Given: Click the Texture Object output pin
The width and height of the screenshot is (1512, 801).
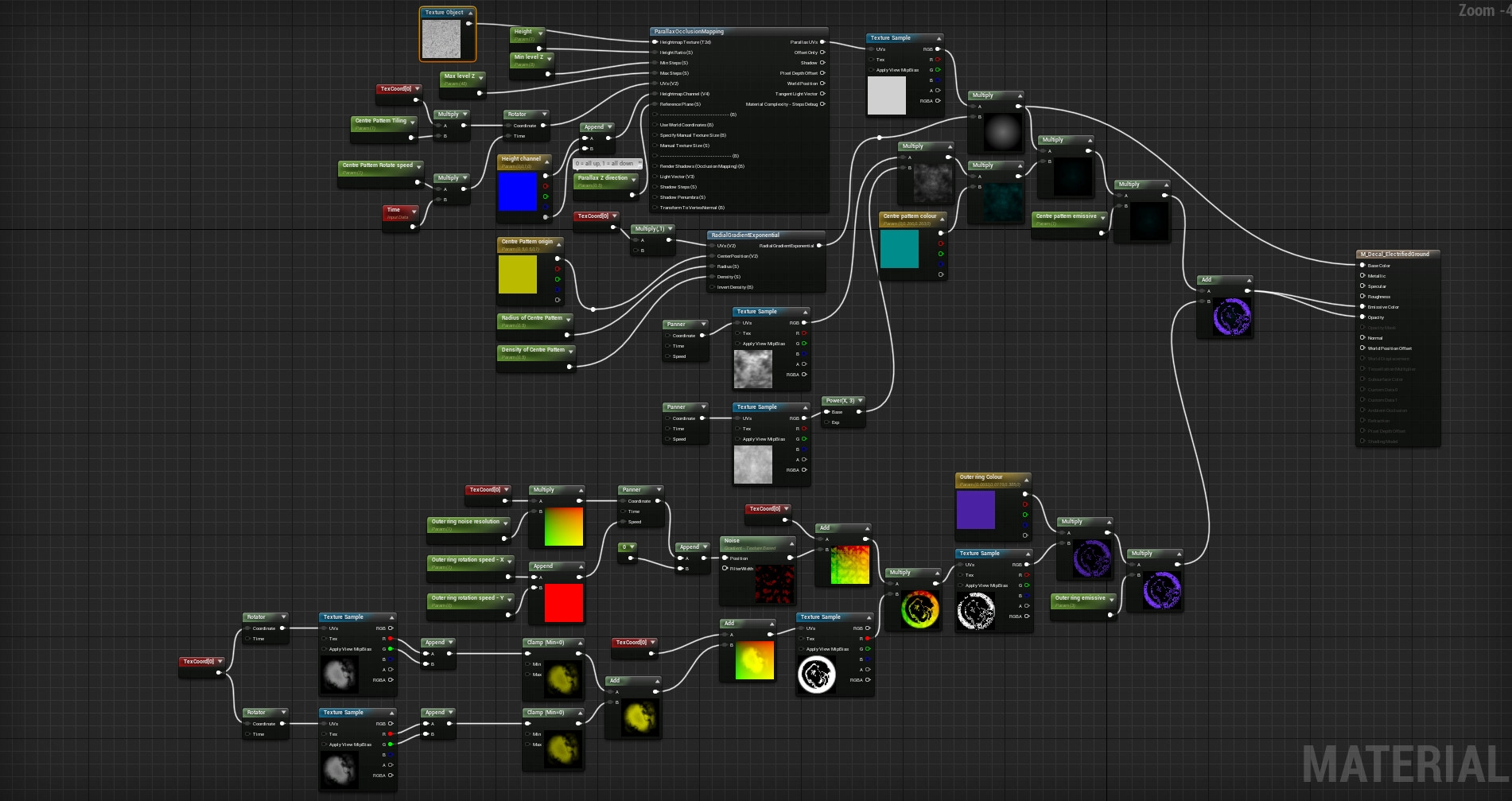Looking at the screenshot, I should point(468,23).
